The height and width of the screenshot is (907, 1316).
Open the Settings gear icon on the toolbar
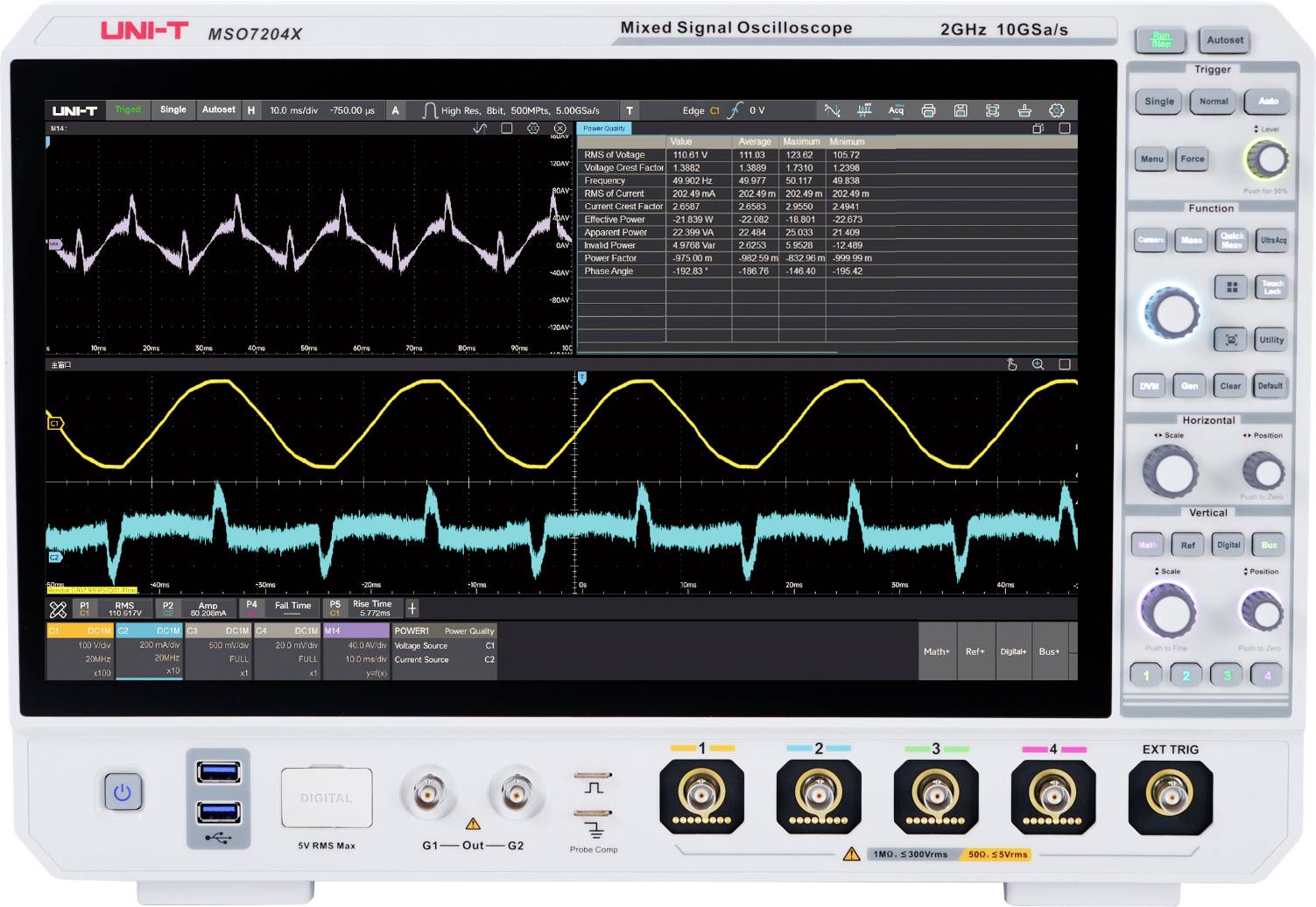1056,110
